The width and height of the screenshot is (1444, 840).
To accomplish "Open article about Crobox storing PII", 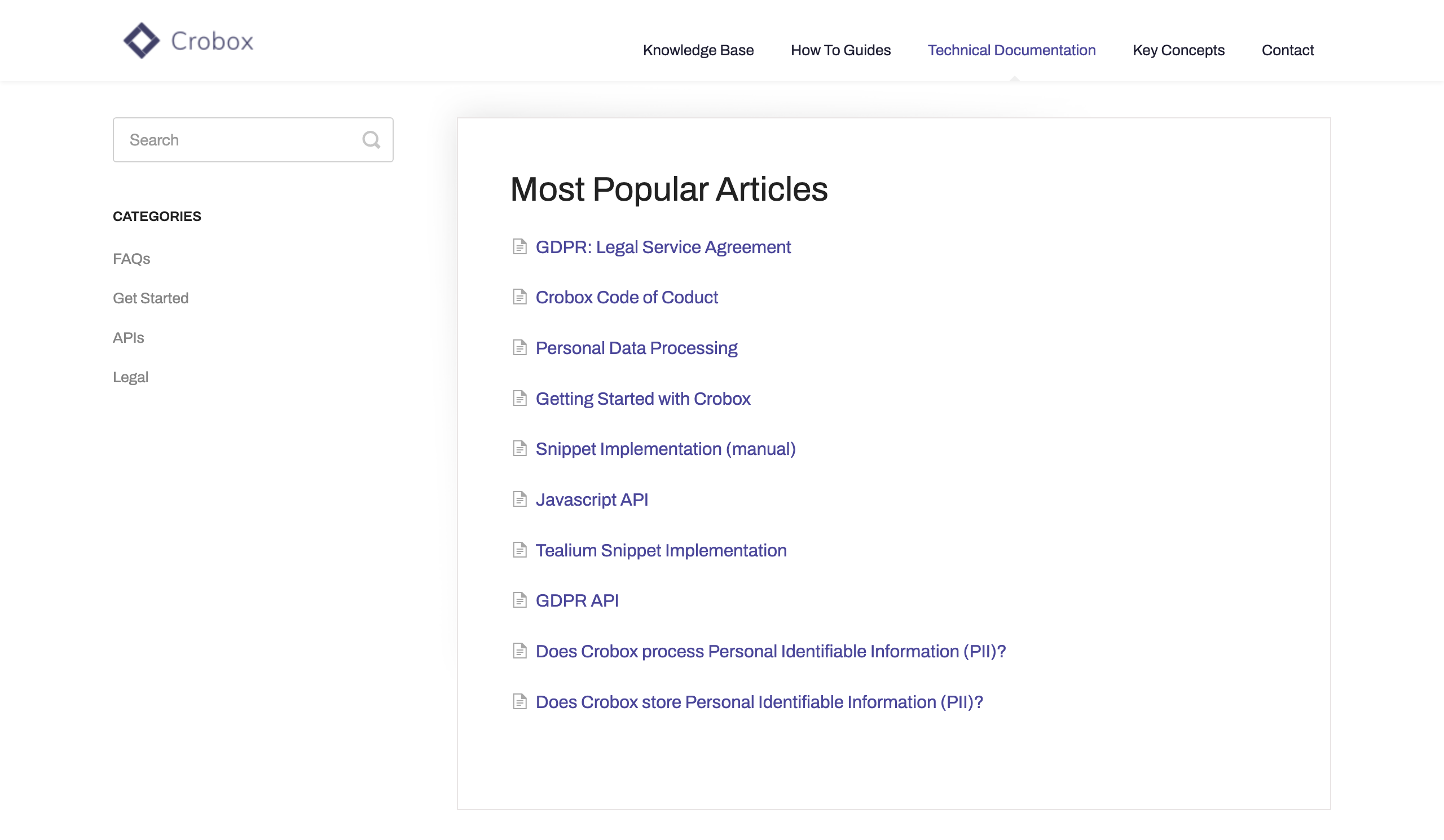I will (x=759, y=702).
